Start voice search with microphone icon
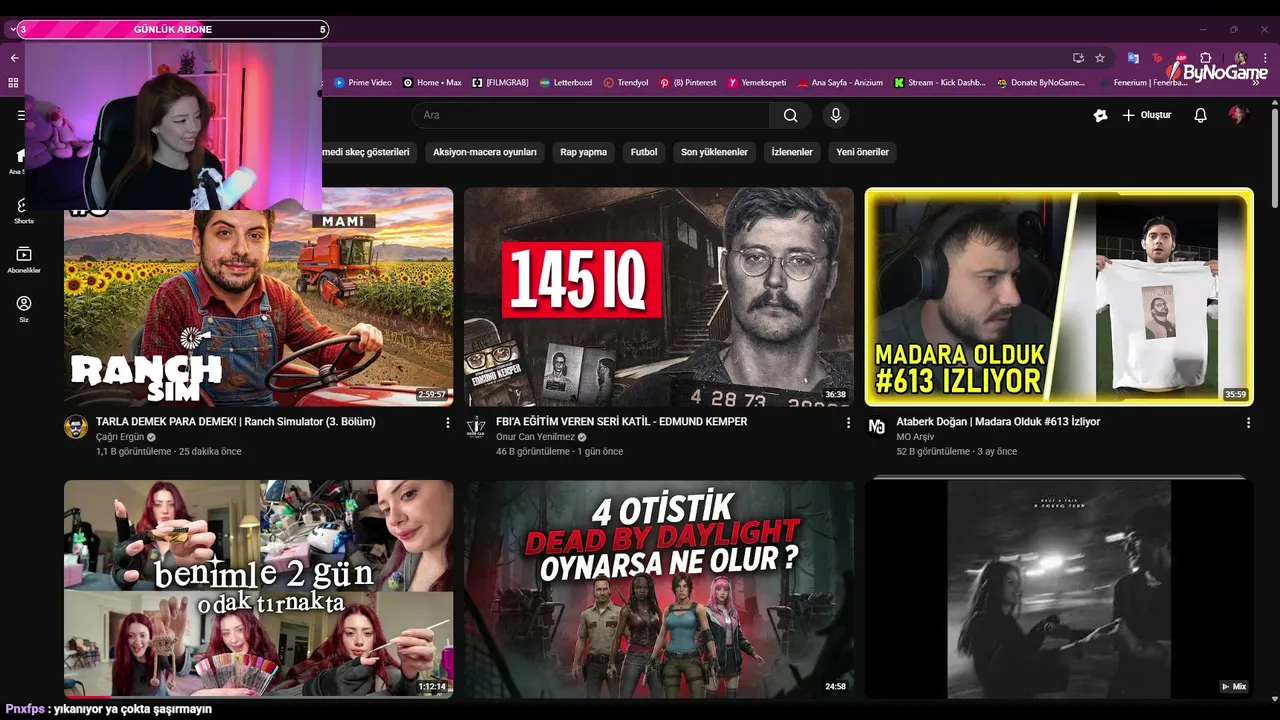This screenshot has width=1280, height=720. click(836, 115)
